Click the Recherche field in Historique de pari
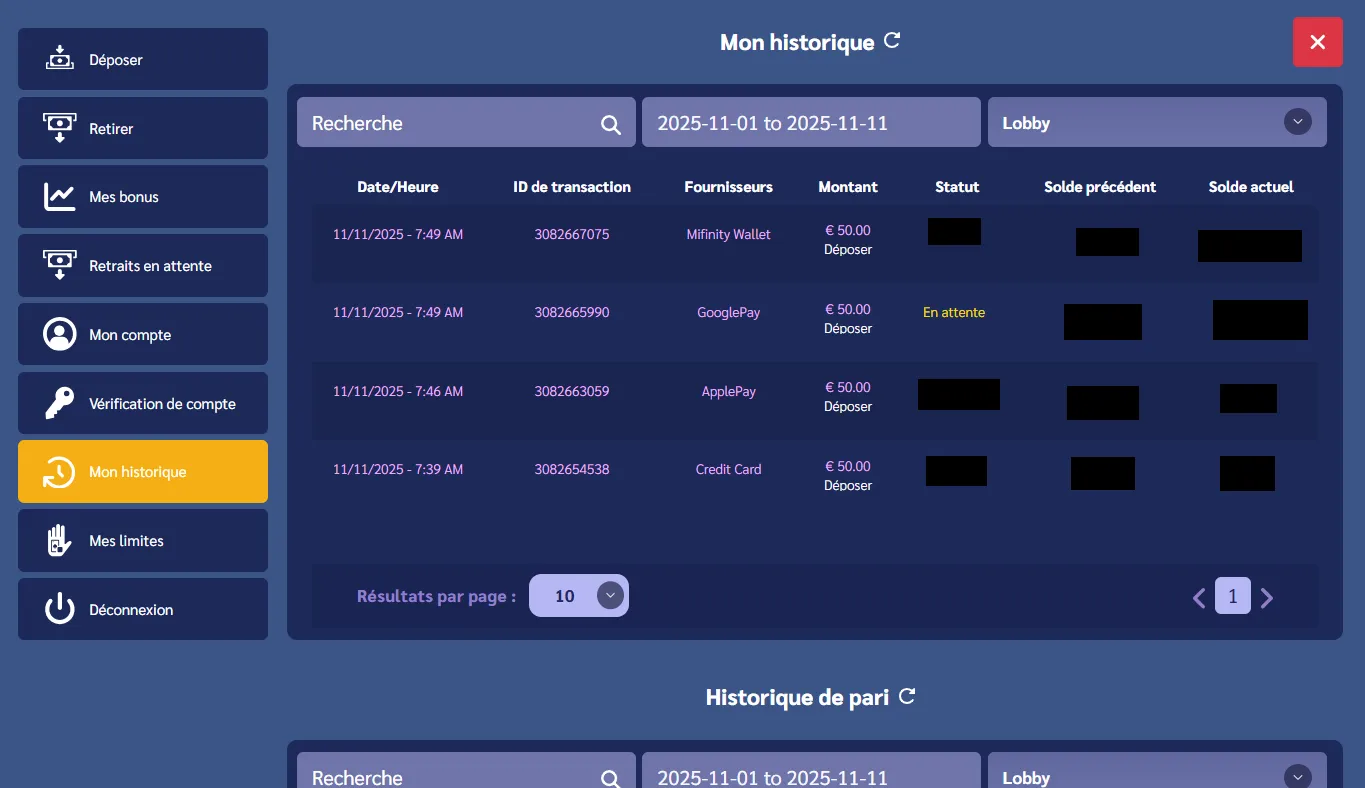The image size is (1365, 788). 466,771
